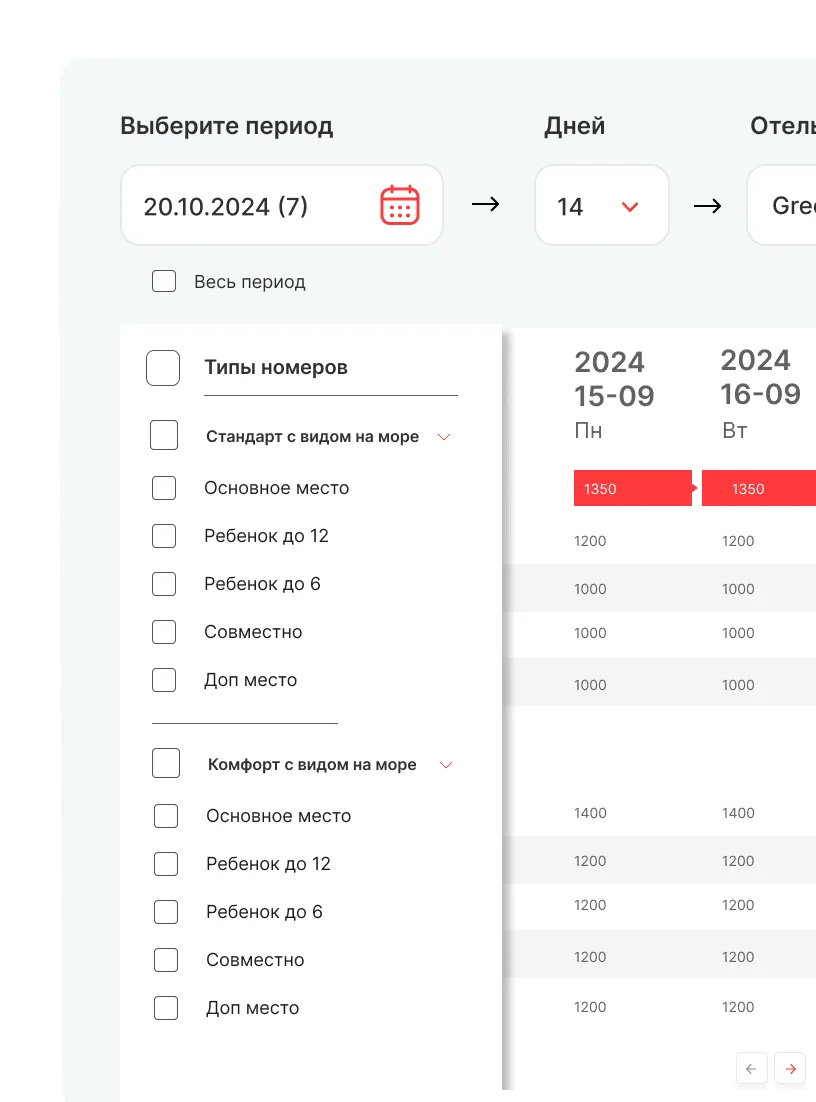The width and height of the screenshot is (816, 1102).
Task: Collapse 'Комфорт с видом на море' chevron
Action: pos(446,765)
